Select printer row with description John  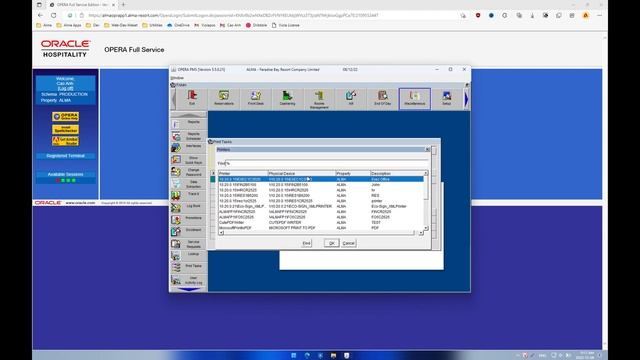tap(320, 185)
